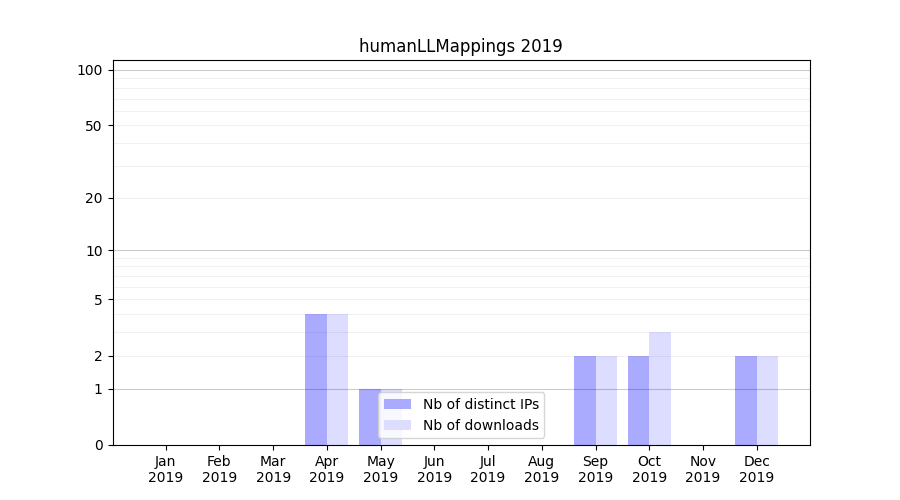Select the 'Nov 2019' x-axis label

pyautogui.click(x=703, y=469)
